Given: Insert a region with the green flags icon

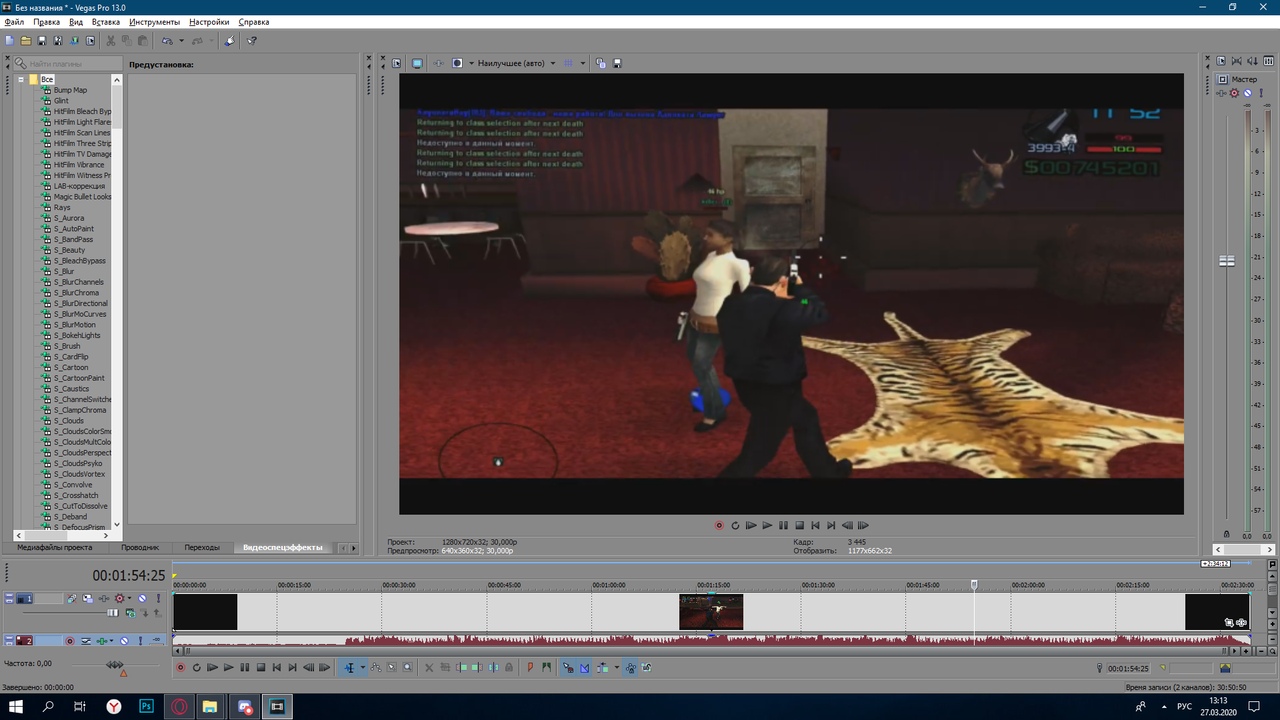Looking at the screenshot, I should [547, 667].
